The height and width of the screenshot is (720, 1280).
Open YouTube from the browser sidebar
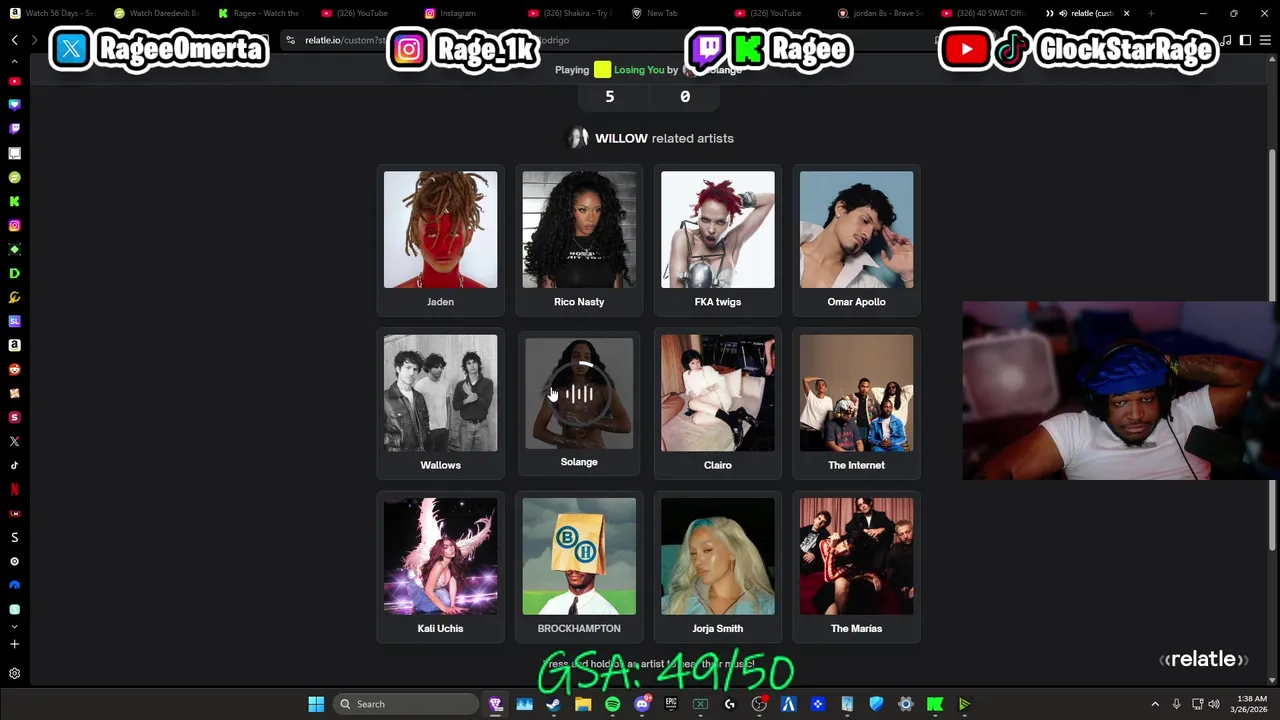tap(14, 81)
